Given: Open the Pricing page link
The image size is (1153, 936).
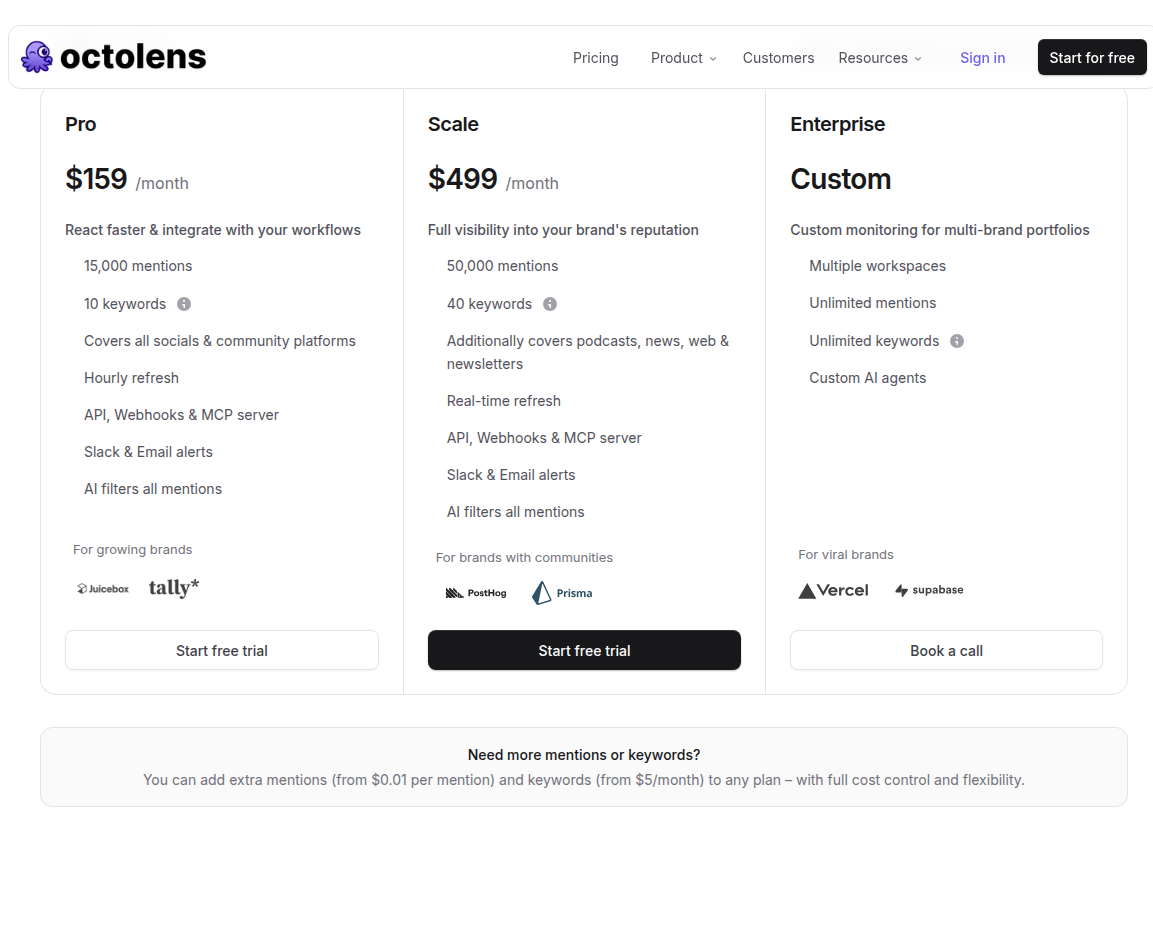Looking at the screenshot, I should (596, 58).
